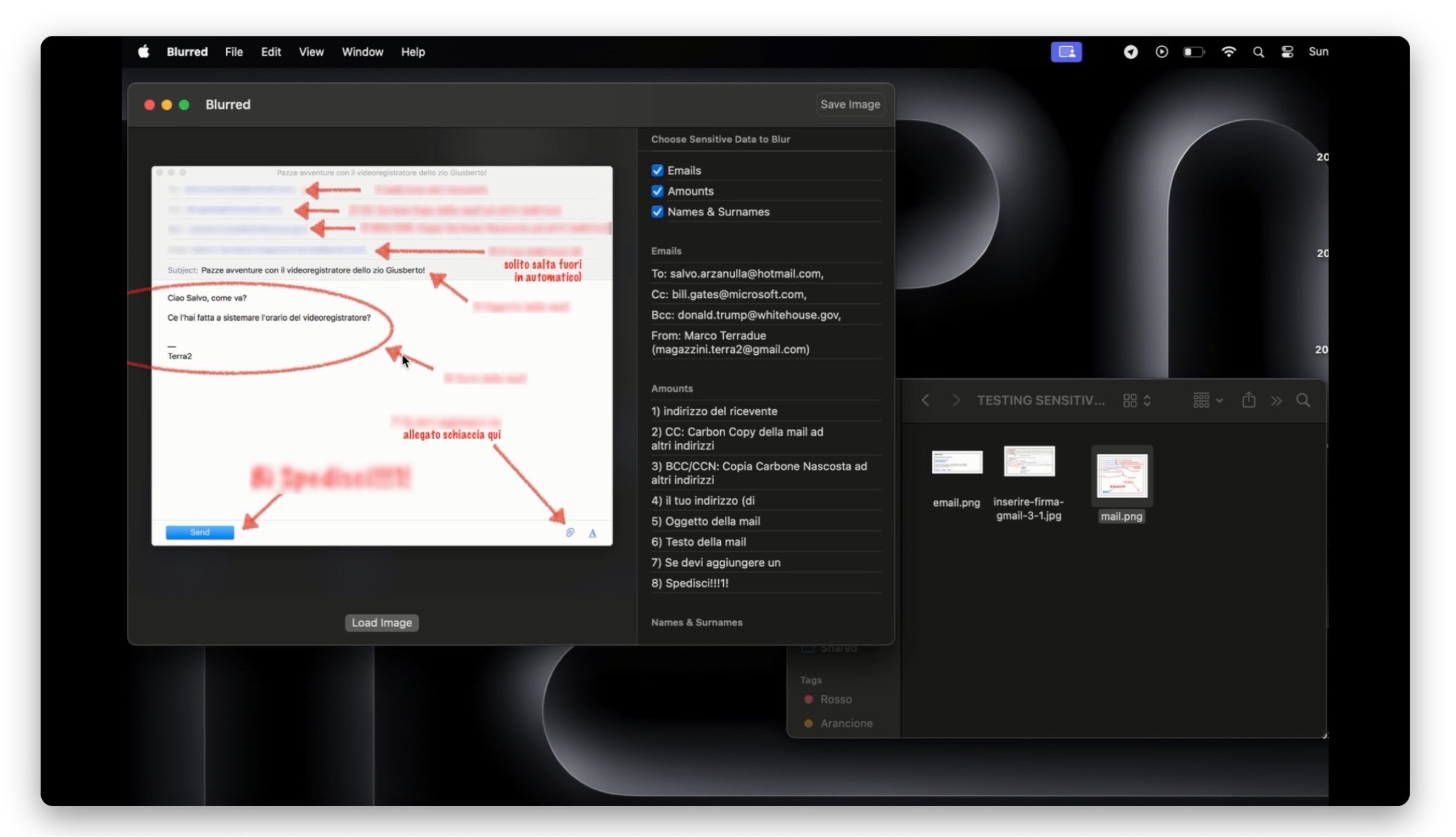1456x837 pixels.
Task: Click the Wi-Fi status icon
Action: click(x=1228, y=52)
